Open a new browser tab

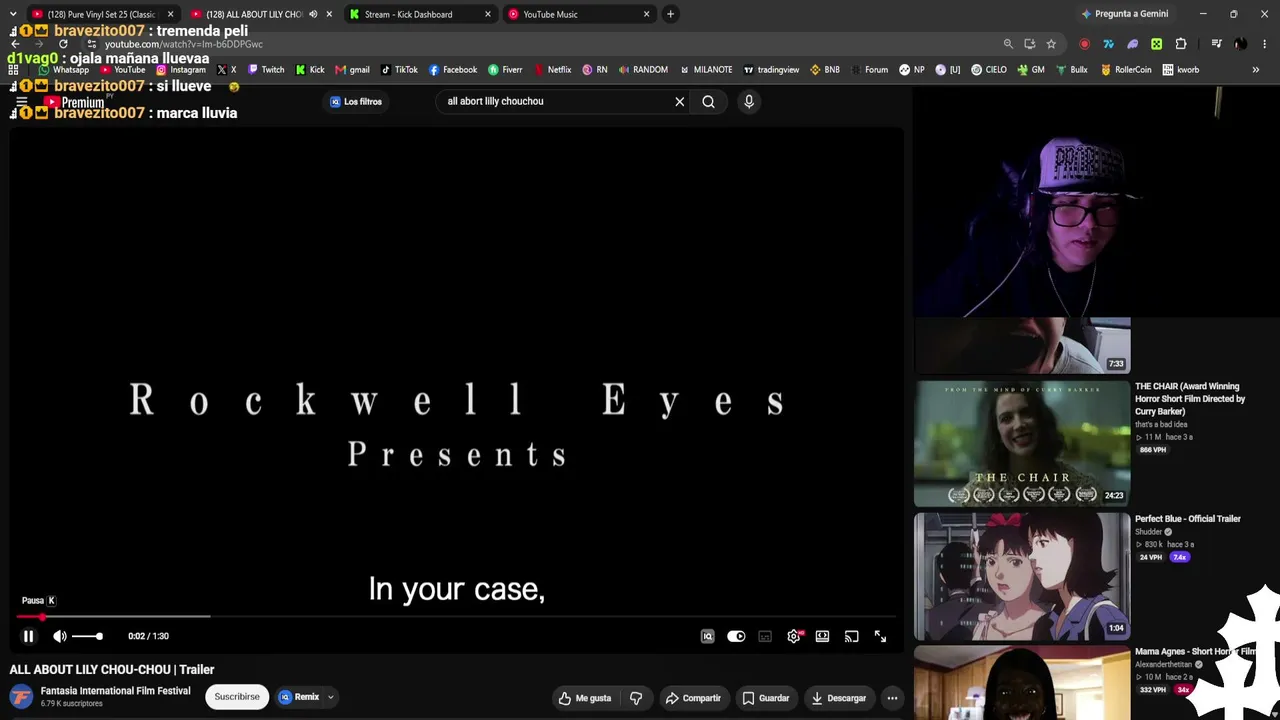click(x=670, y=14)
